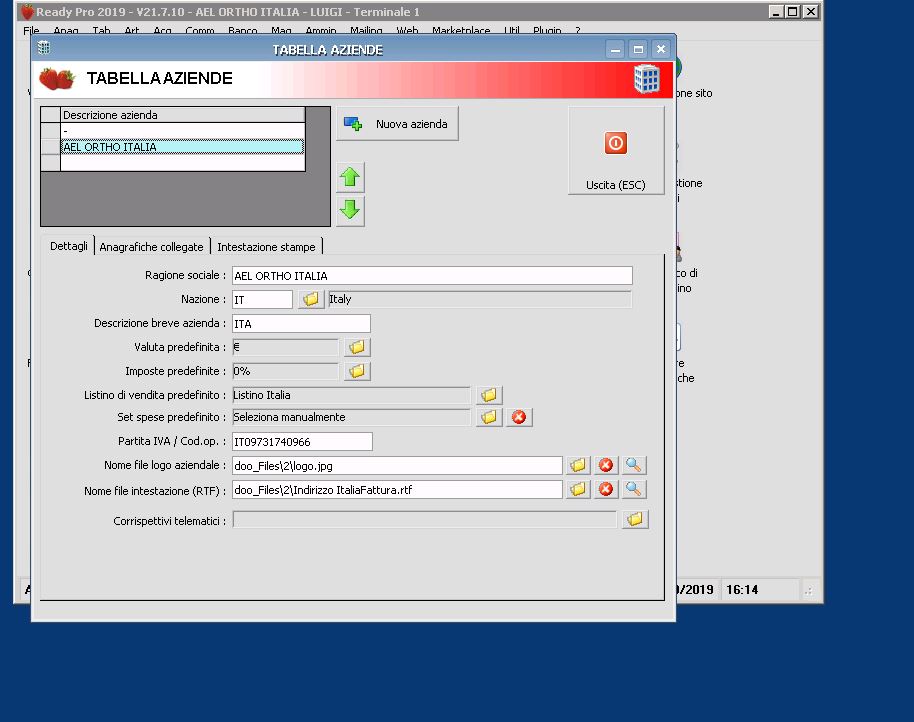Open the Intestazione stampe tab
Image resolution: width=914 pixels, height=722 pixels.
click(266, 247)
